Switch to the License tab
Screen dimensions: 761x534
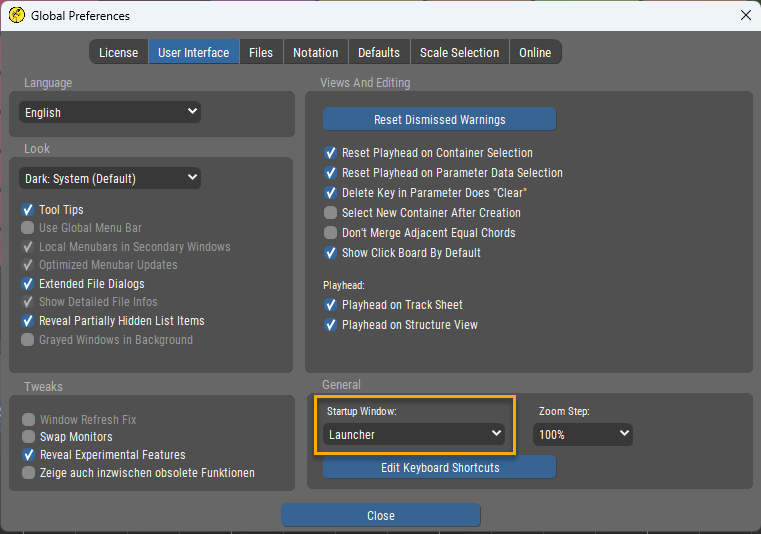(118, 52)
